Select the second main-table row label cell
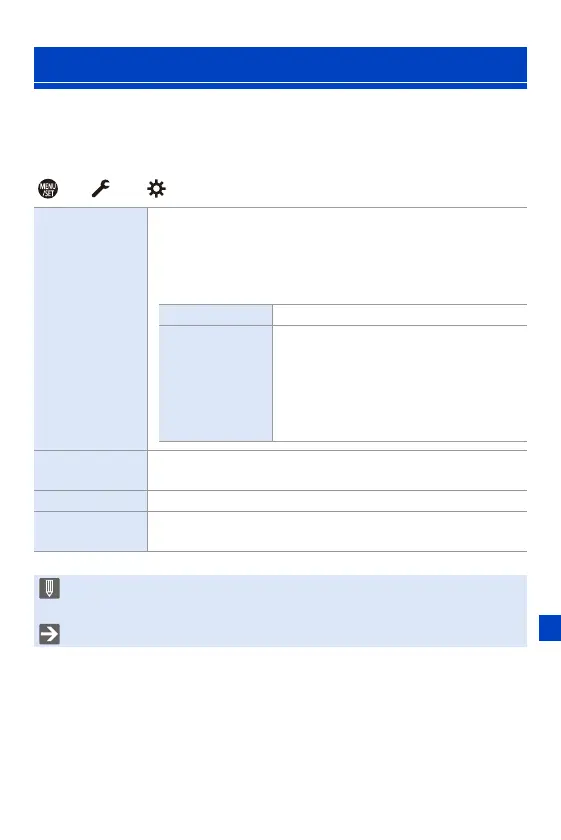The height and width of the screenshot is (840, 561). (91, 470)
